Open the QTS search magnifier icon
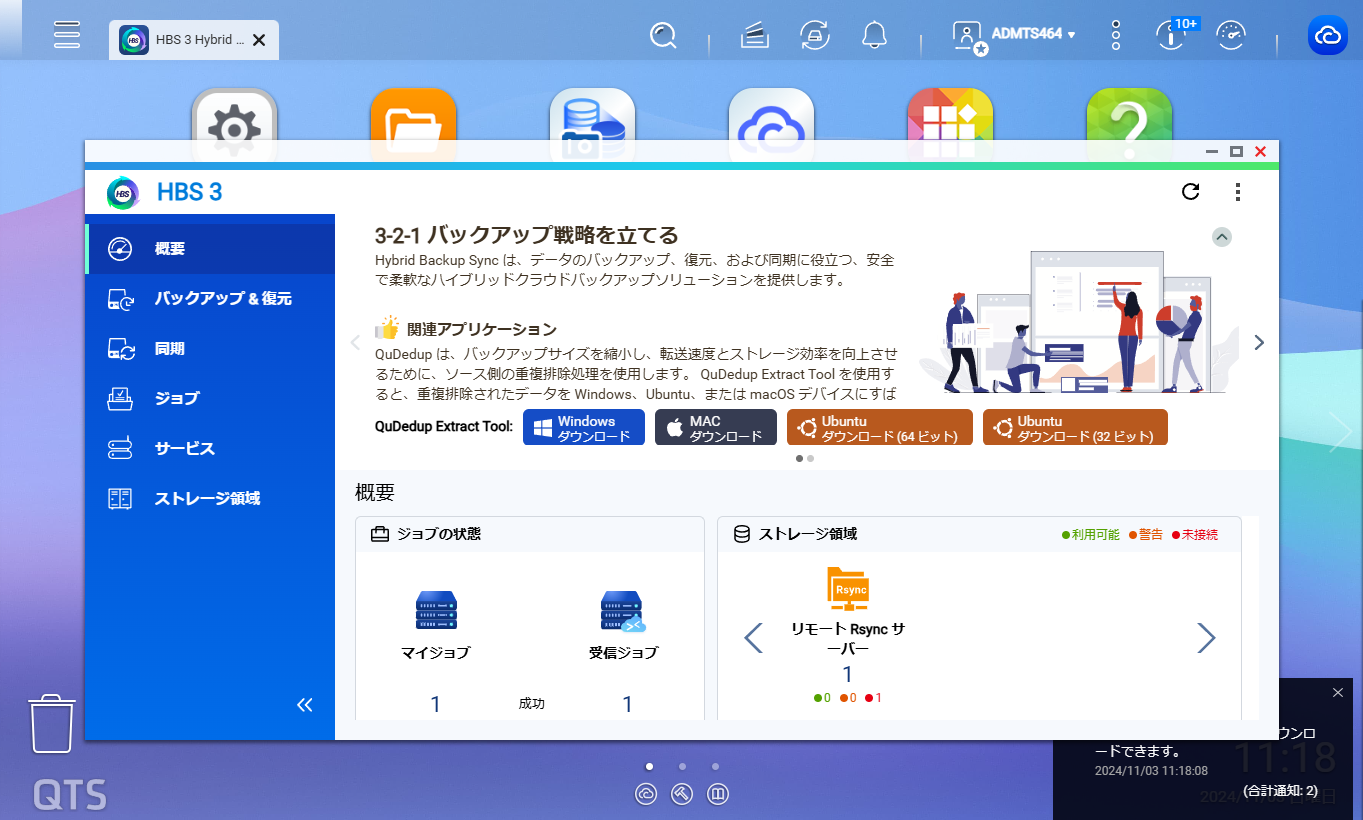The width and height of the screenshot is (1363, 820). [663, 36]
